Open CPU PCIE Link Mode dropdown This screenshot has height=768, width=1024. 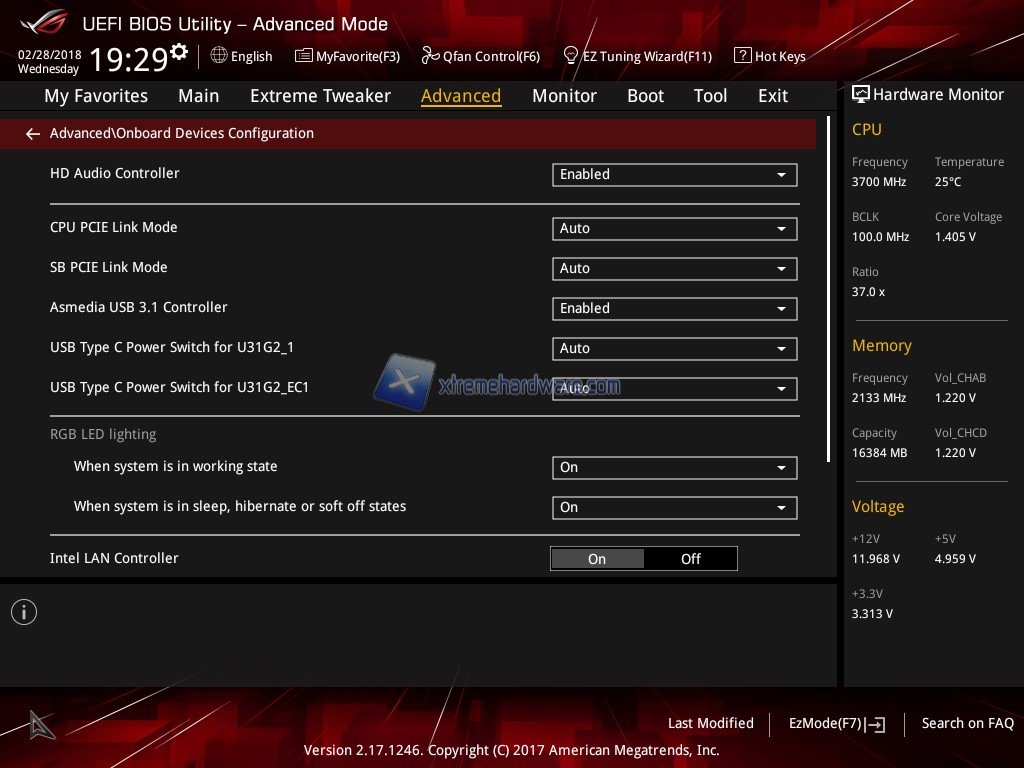click(x=674, y=229)
